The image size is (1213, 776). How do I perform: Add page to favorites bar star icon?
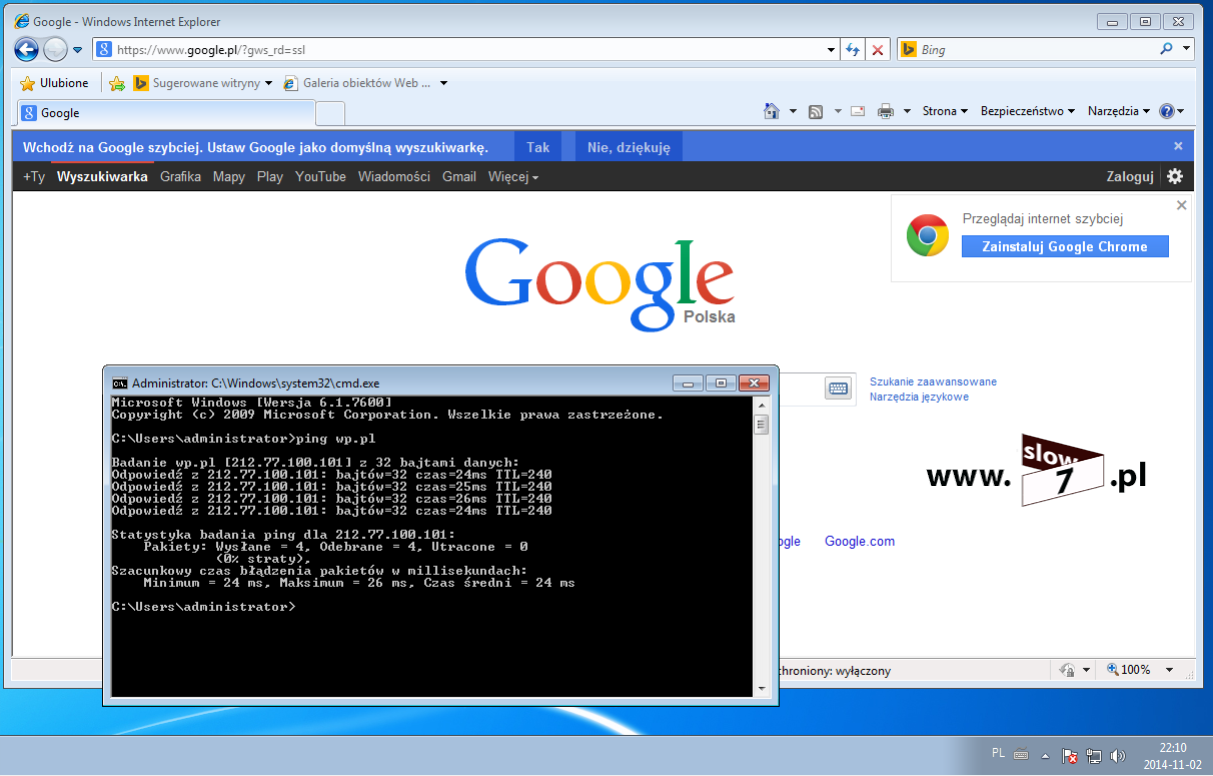point(117,83)
